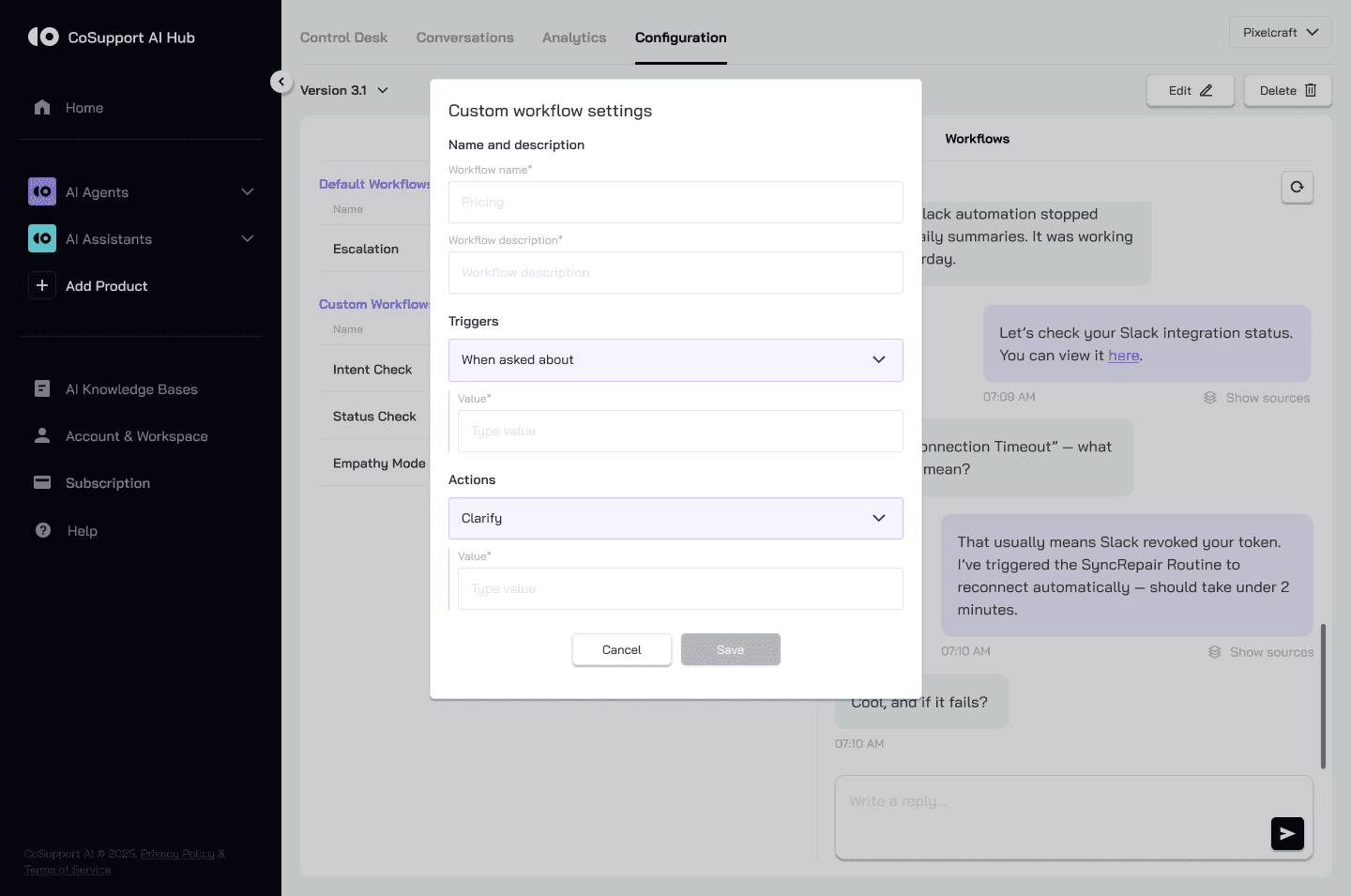Click the Subscription card icon
Screen dimensions: 1351x896
click(x=42, y=482)
